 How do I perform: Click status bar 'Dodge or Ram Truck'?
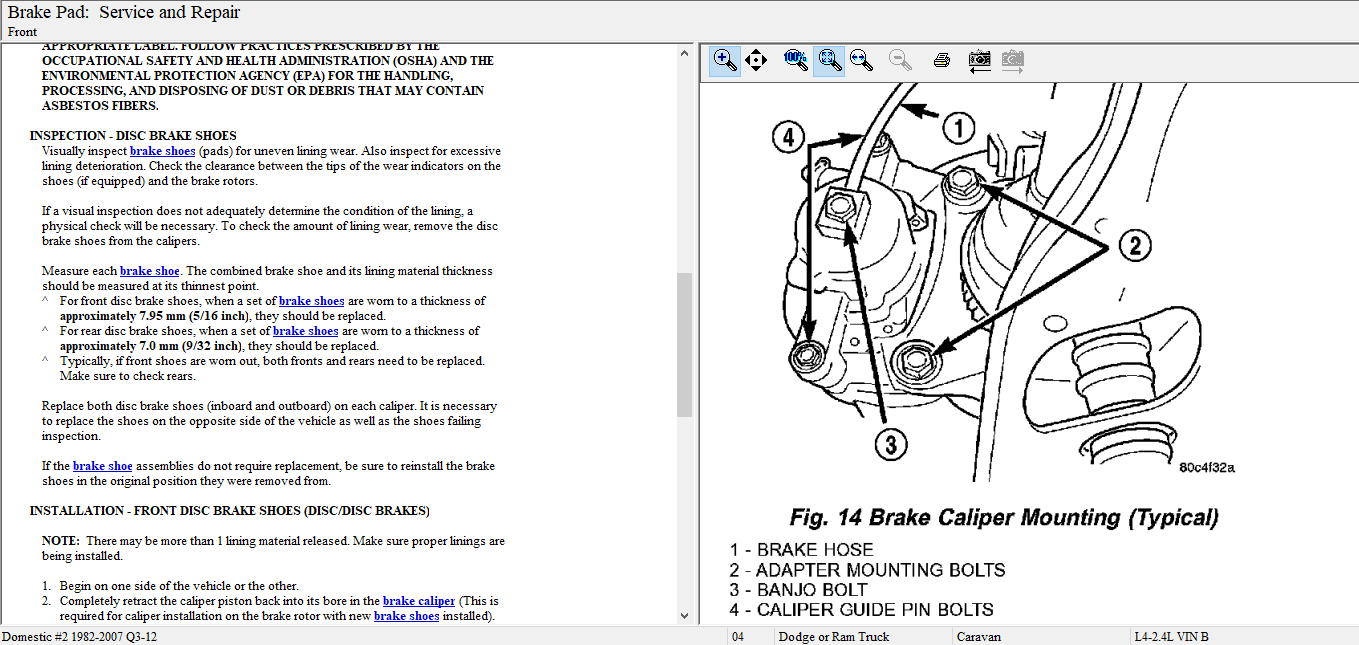pyautogui.click(x=834, y=637)
